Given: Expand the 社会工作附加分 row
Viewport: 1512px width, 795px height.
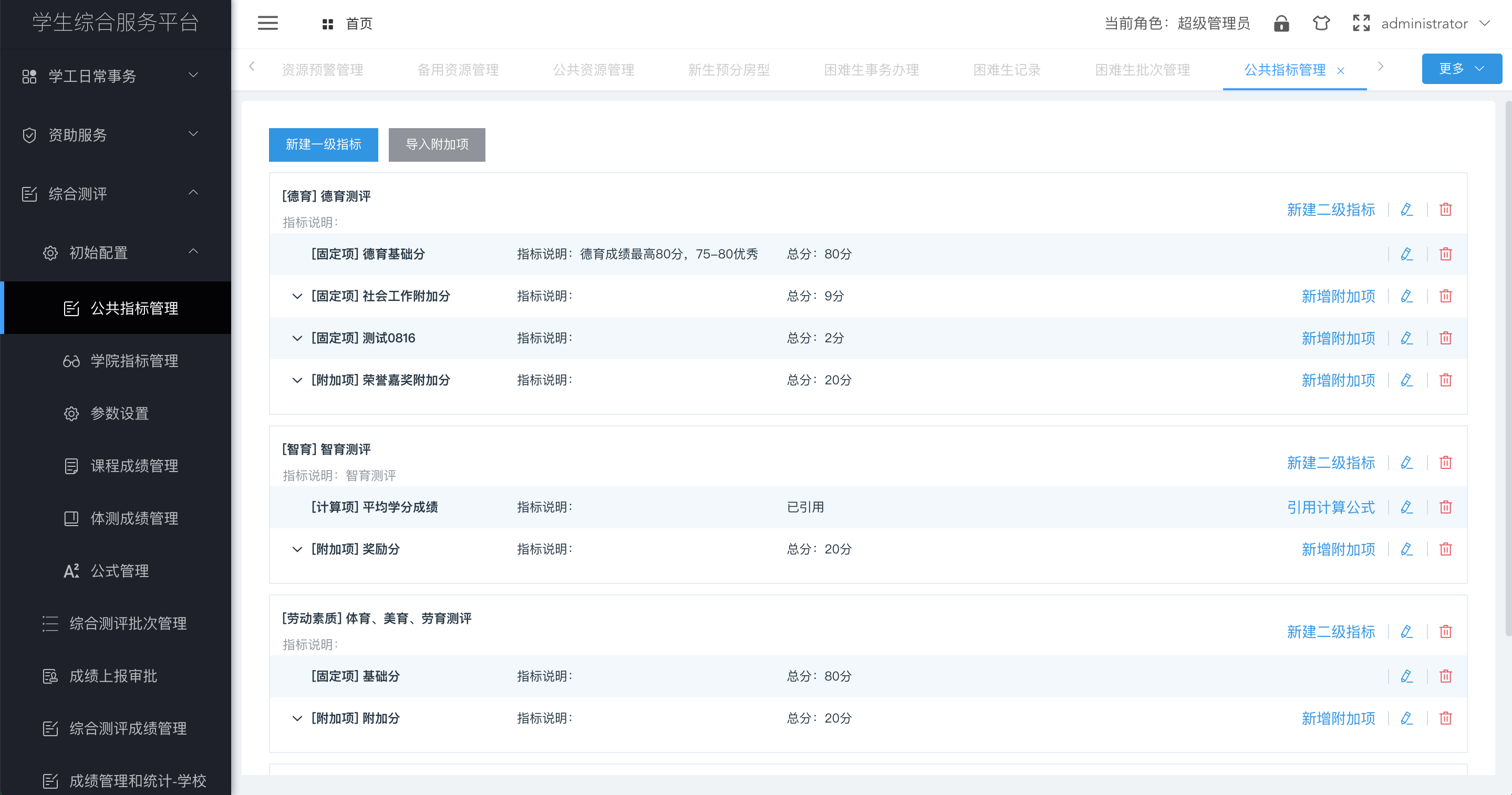Looking at the screenshot, I should tap(297, 296).
